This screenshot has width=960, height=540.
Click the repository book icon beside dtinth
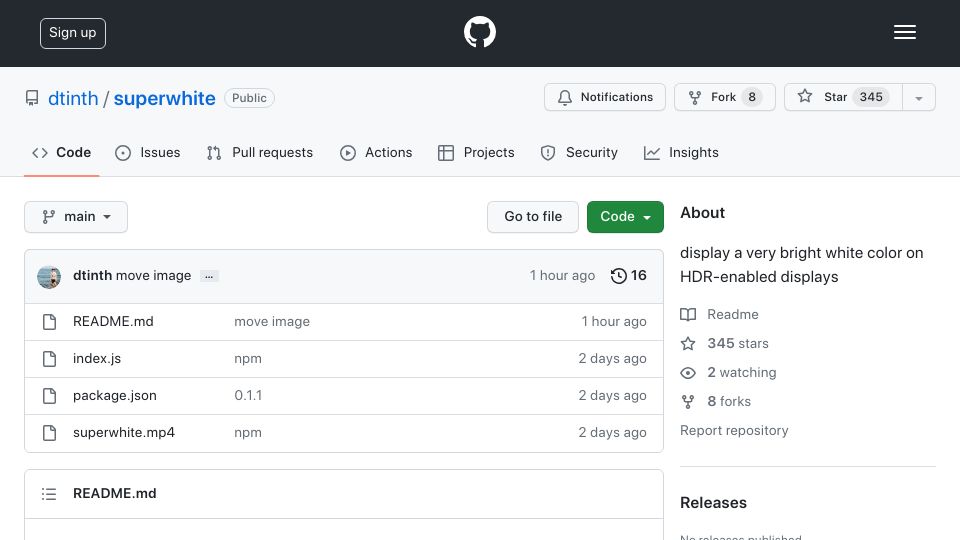point(32,98)
